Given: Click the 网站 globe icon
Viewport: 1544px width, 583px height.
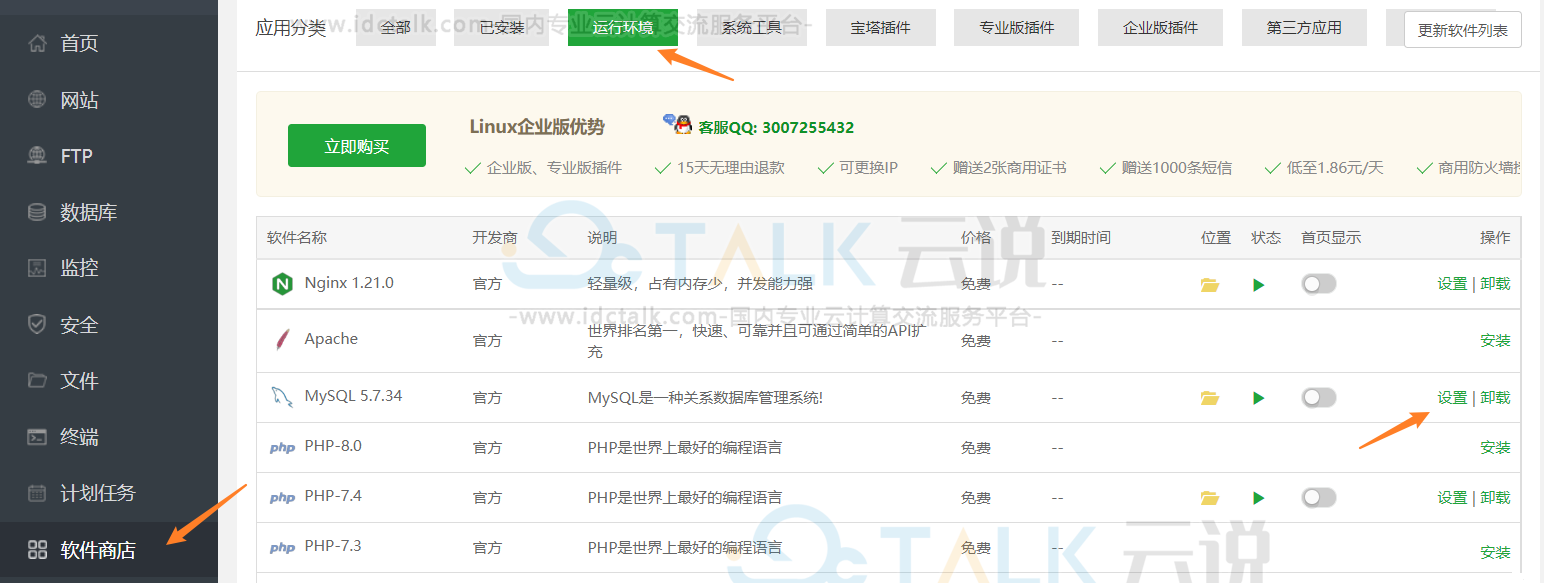Looking at the screenshot, I should (37, 100).
